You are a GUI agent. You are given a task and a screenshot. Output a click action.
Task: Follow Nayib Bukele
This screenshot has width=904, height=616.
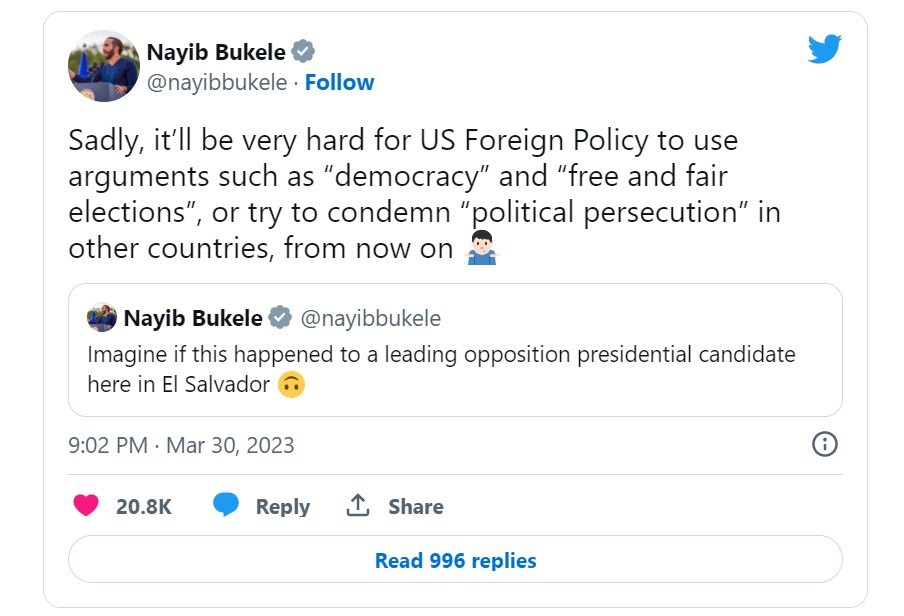(339, 82)
